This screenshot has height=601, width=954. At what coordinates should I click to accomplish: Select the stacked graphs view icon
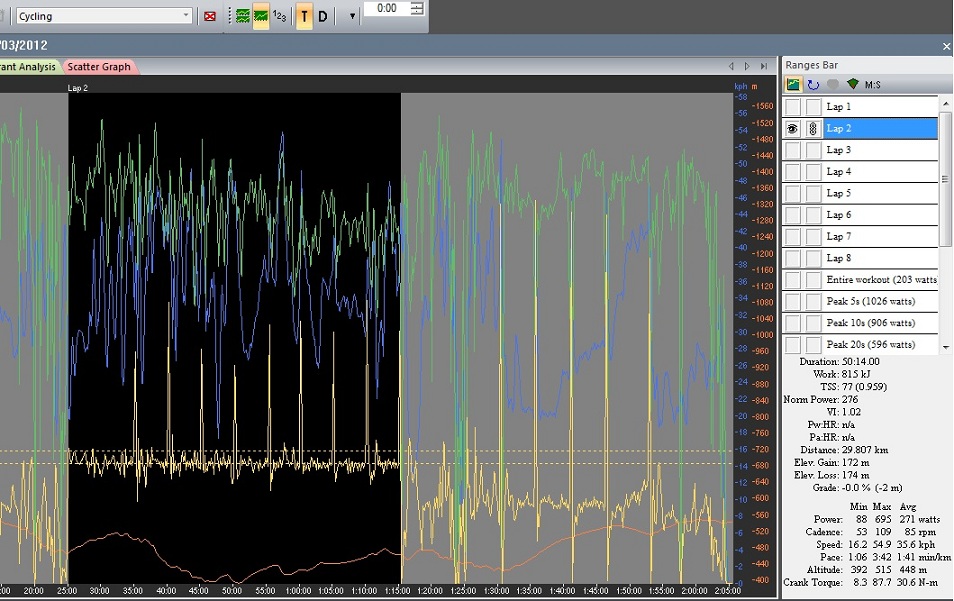point(243,16)
